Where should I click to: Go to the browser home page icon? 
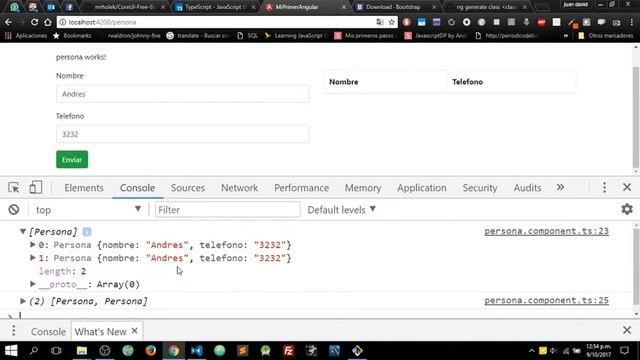click(48, 22)
